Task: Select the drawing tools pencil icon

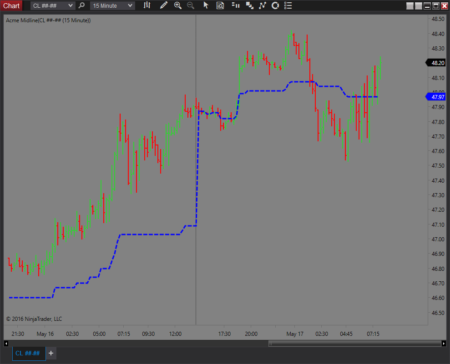Action: coord(163,5)
